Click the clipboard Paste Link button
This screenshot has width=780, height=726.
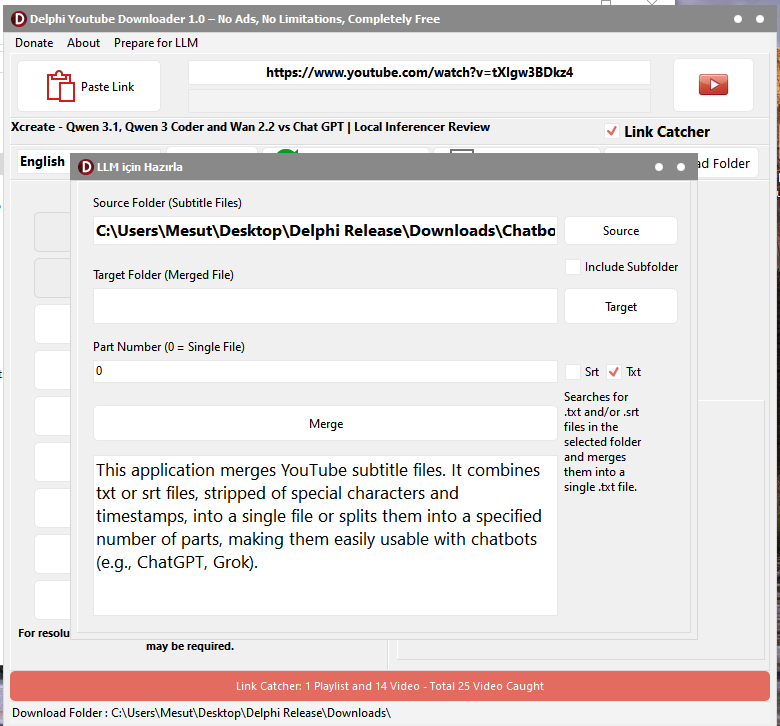pos(89,86)
